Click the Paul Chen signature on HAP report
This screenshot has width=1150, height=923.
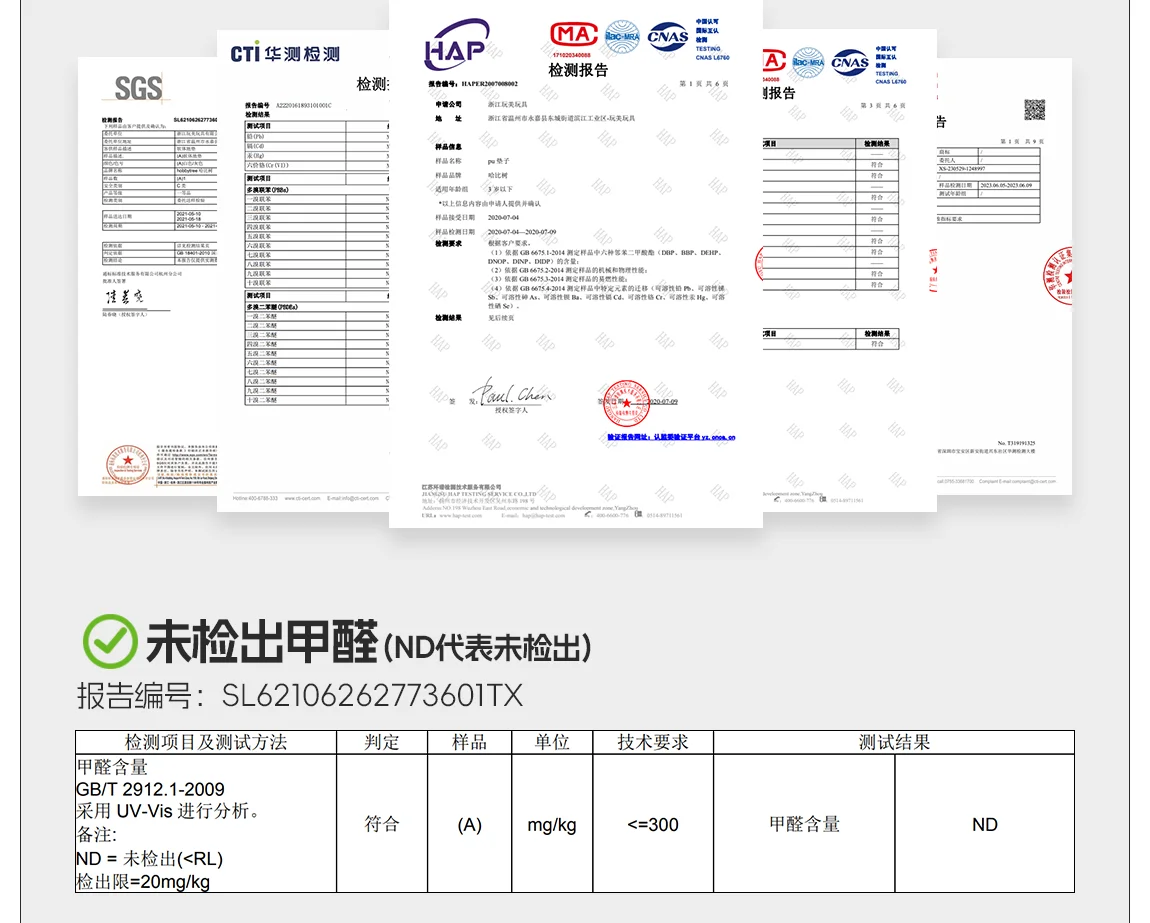click(x=513, y=393)
